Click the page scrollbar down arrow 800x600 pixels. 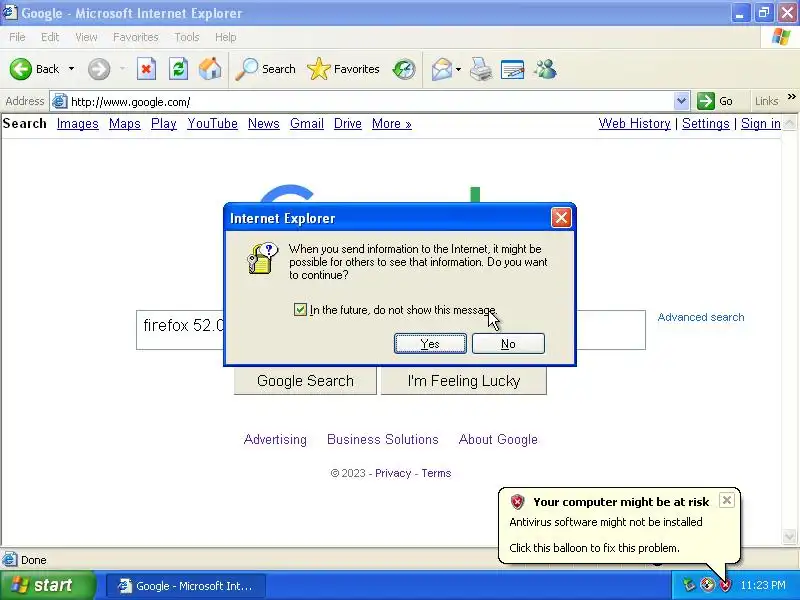(x=789, y=536)
